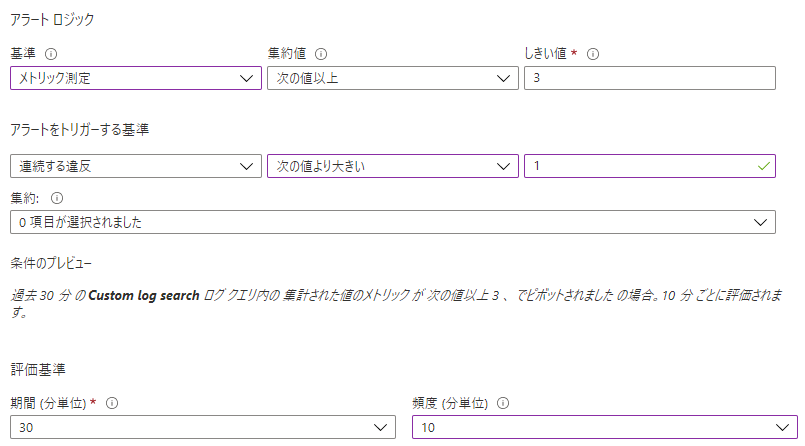The width and height of the screenshot is (805, 446).
Task: Show info tooltip next to しきい値 label
Action: click(593, 54)
